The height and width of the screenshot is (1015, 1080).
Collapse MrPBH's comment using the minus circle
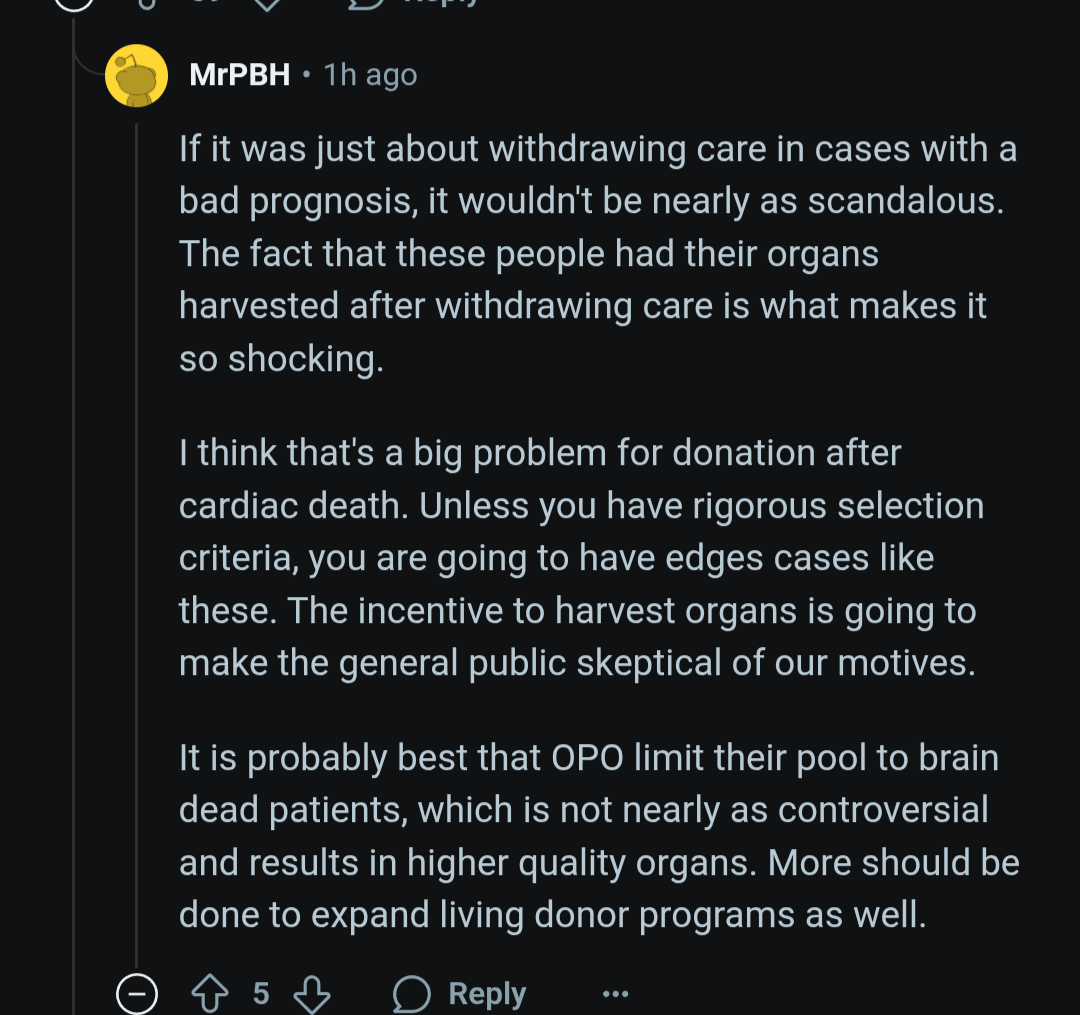[137, 994]
